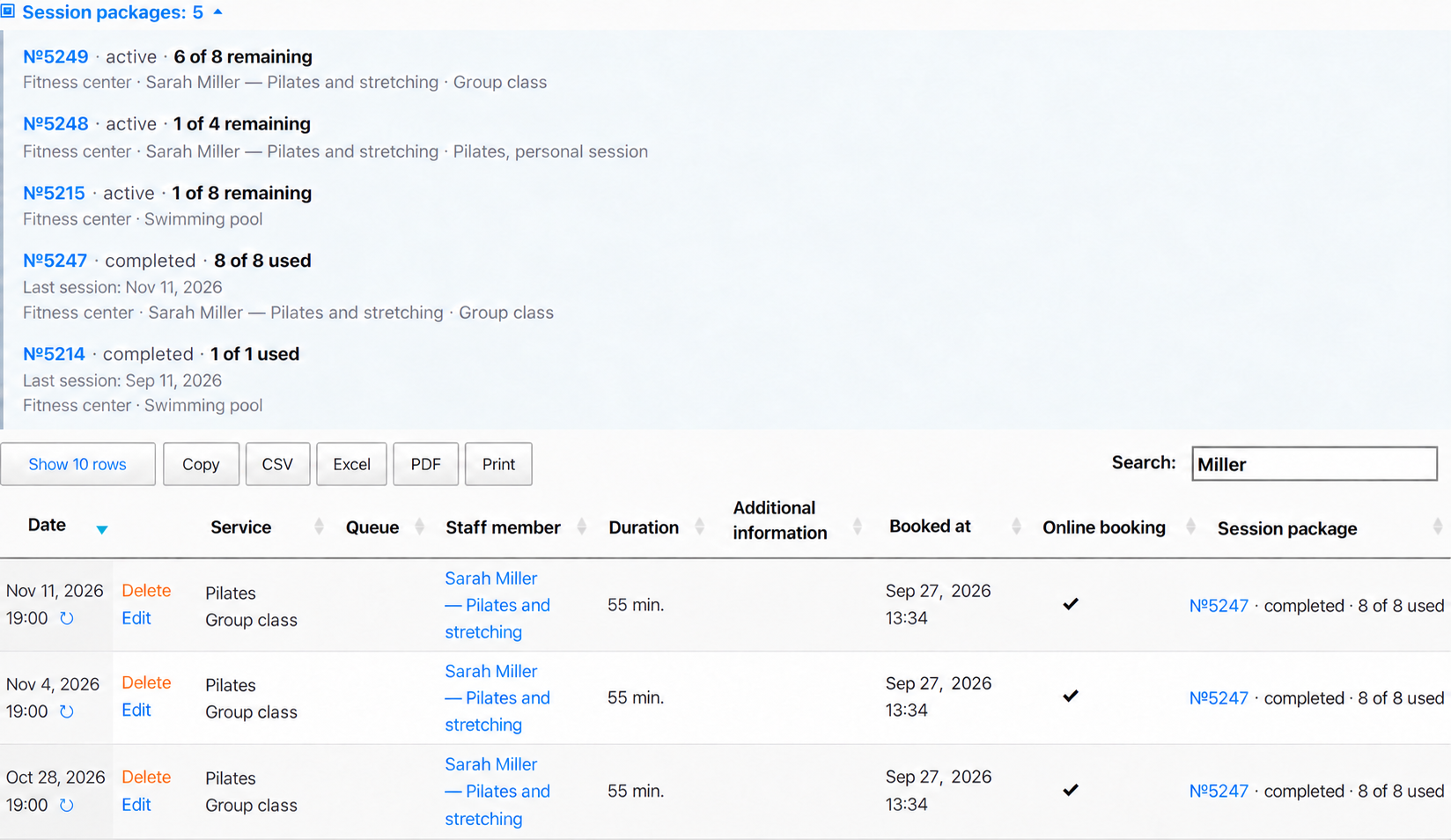Open Sarah Miller staff link, Nov 4 row

point(497,697)
